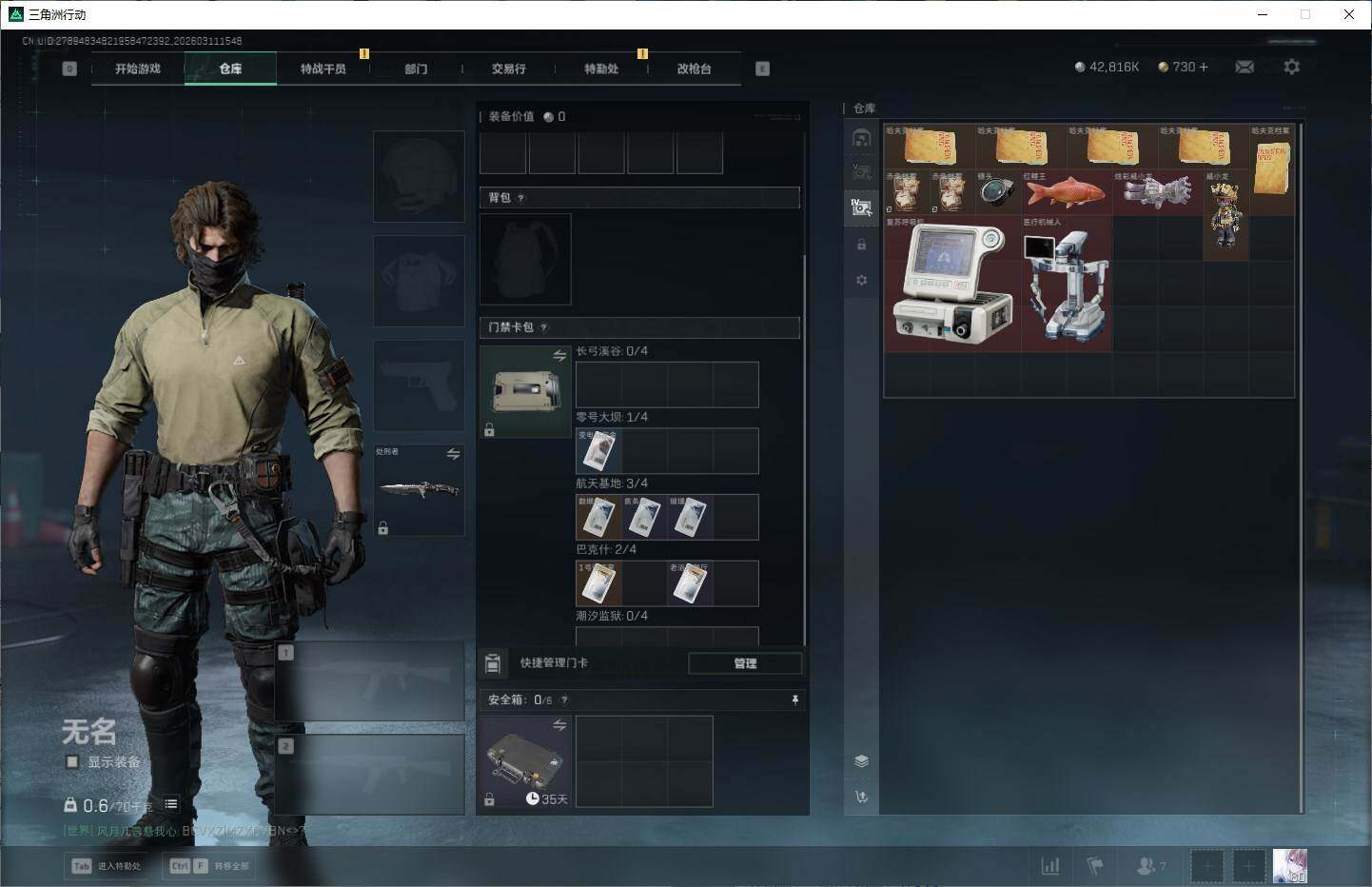
Task: Select the 红鲤王 fish item
Action: pyautogui.click(x=1067, y=192)
